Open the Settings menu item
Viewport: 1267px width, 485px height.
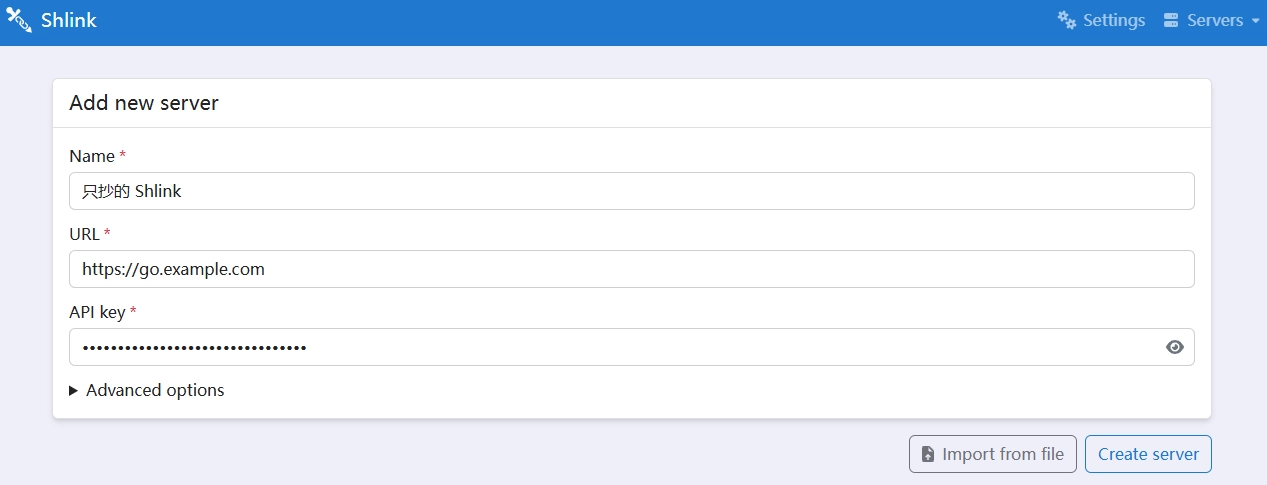point(1113,20)
